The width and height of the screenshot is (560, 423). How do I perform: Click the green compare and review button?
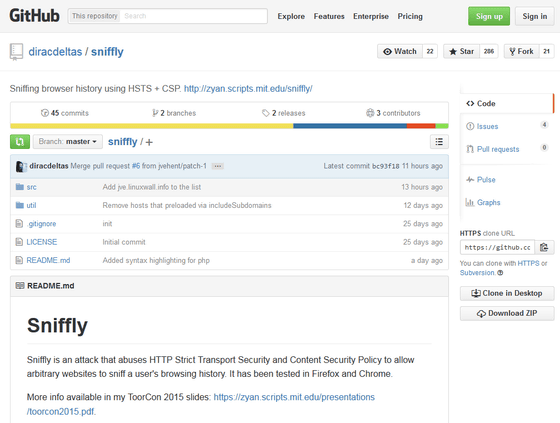(20, 142)
